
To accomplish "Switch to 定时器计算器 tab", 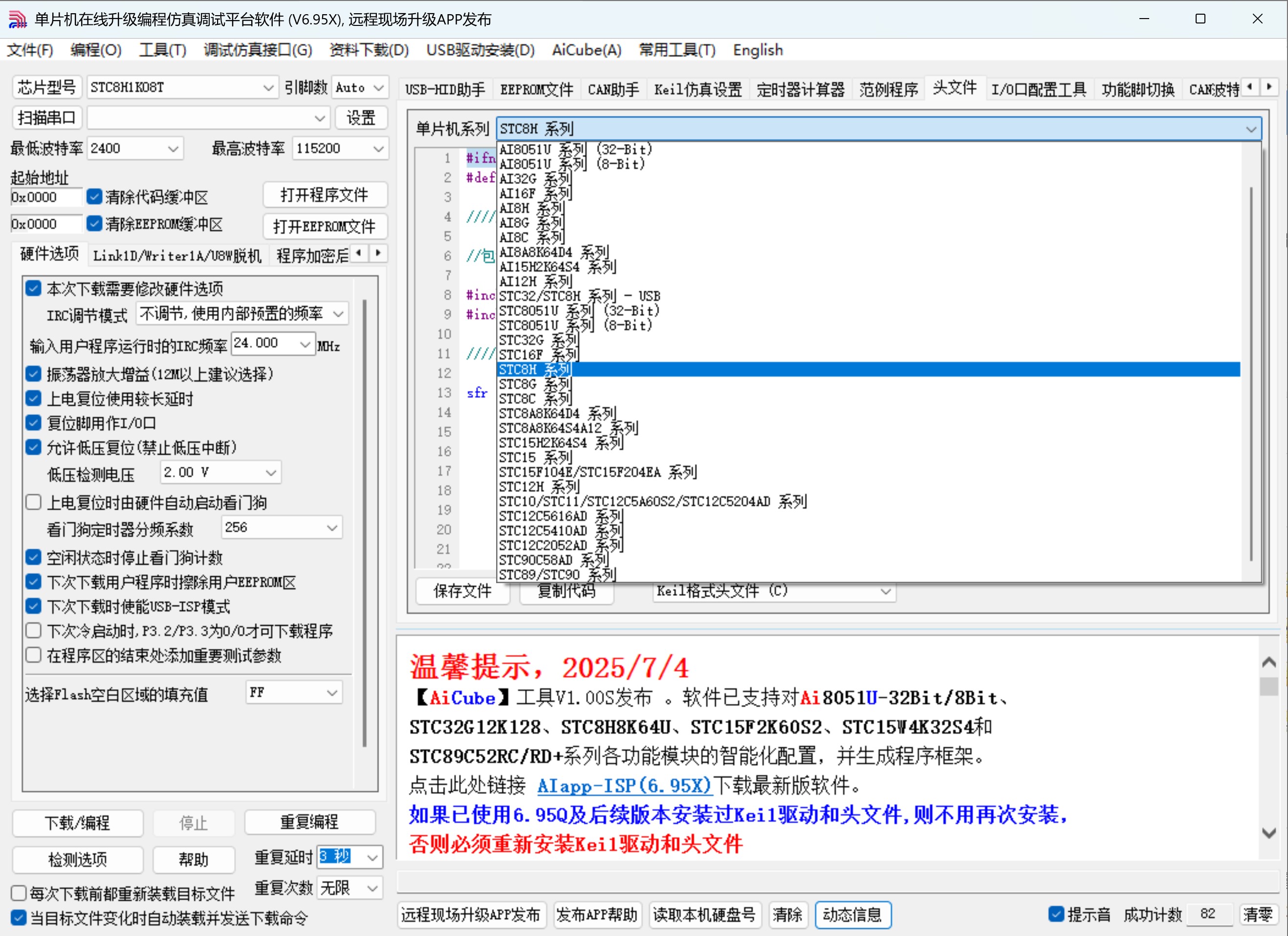I will [x=800, y=89].
